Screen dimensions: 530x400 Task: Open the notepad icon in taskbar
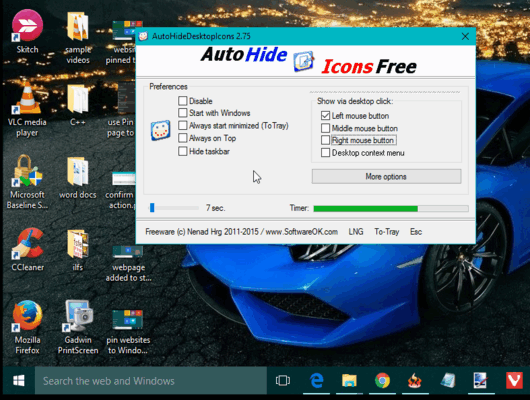pyautogui.click(x=448, y=381)
